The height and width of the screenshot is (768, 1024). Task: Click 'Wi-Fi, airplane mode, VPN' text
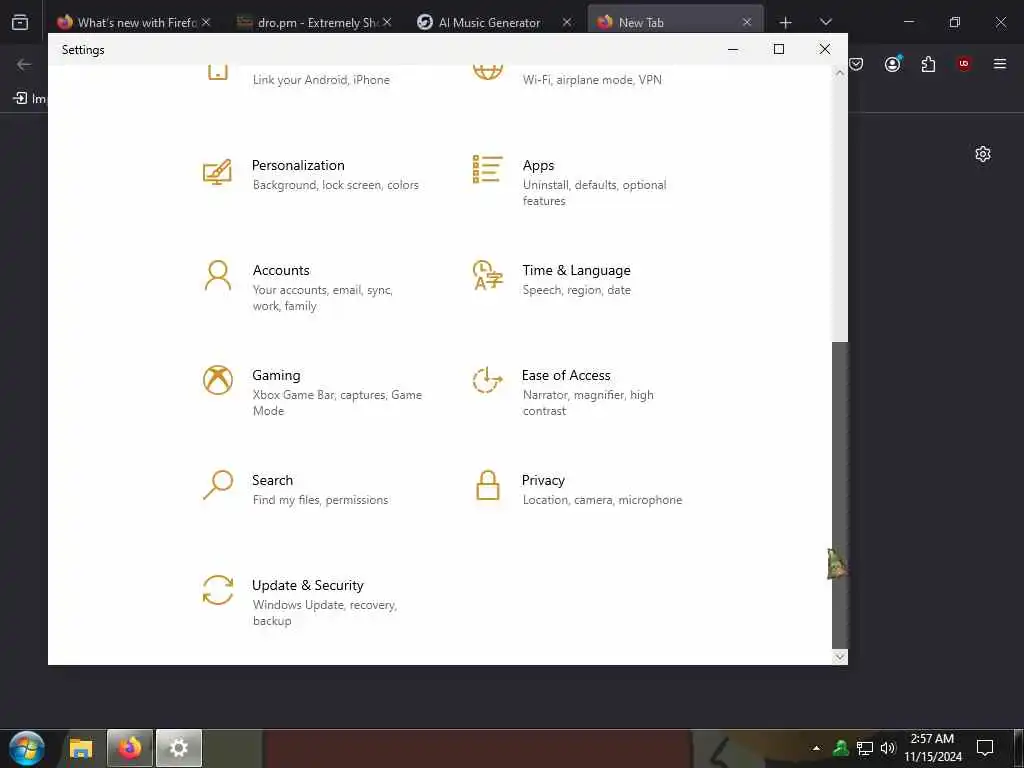(592, 80)
